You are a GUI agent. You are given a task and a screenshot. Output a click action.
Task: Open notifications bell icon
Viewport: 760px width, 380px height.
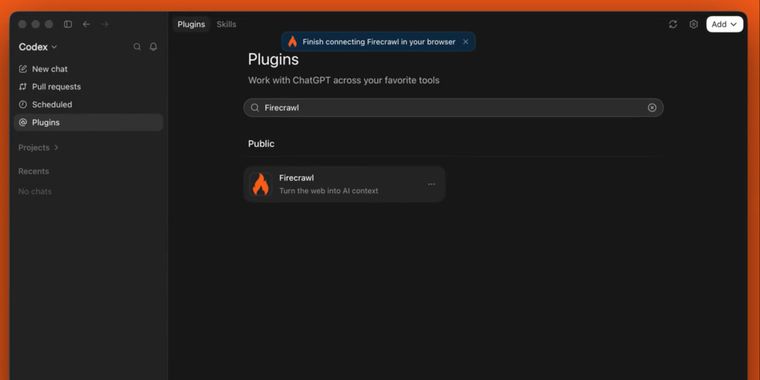(153, 47)
